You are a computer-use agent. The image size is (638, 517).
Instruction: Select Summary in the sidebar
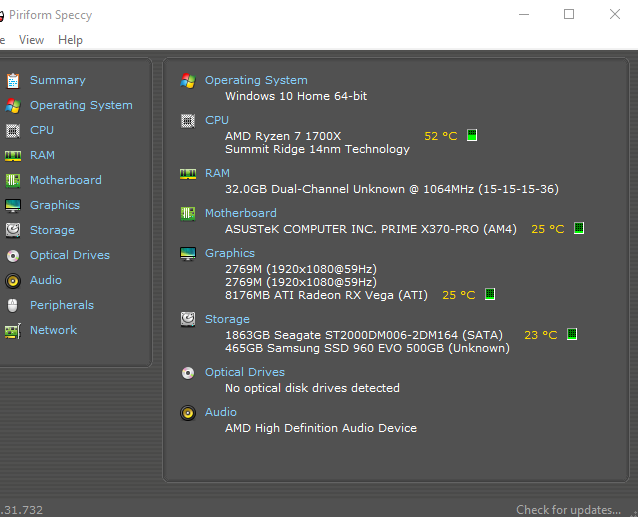(57, 80)
